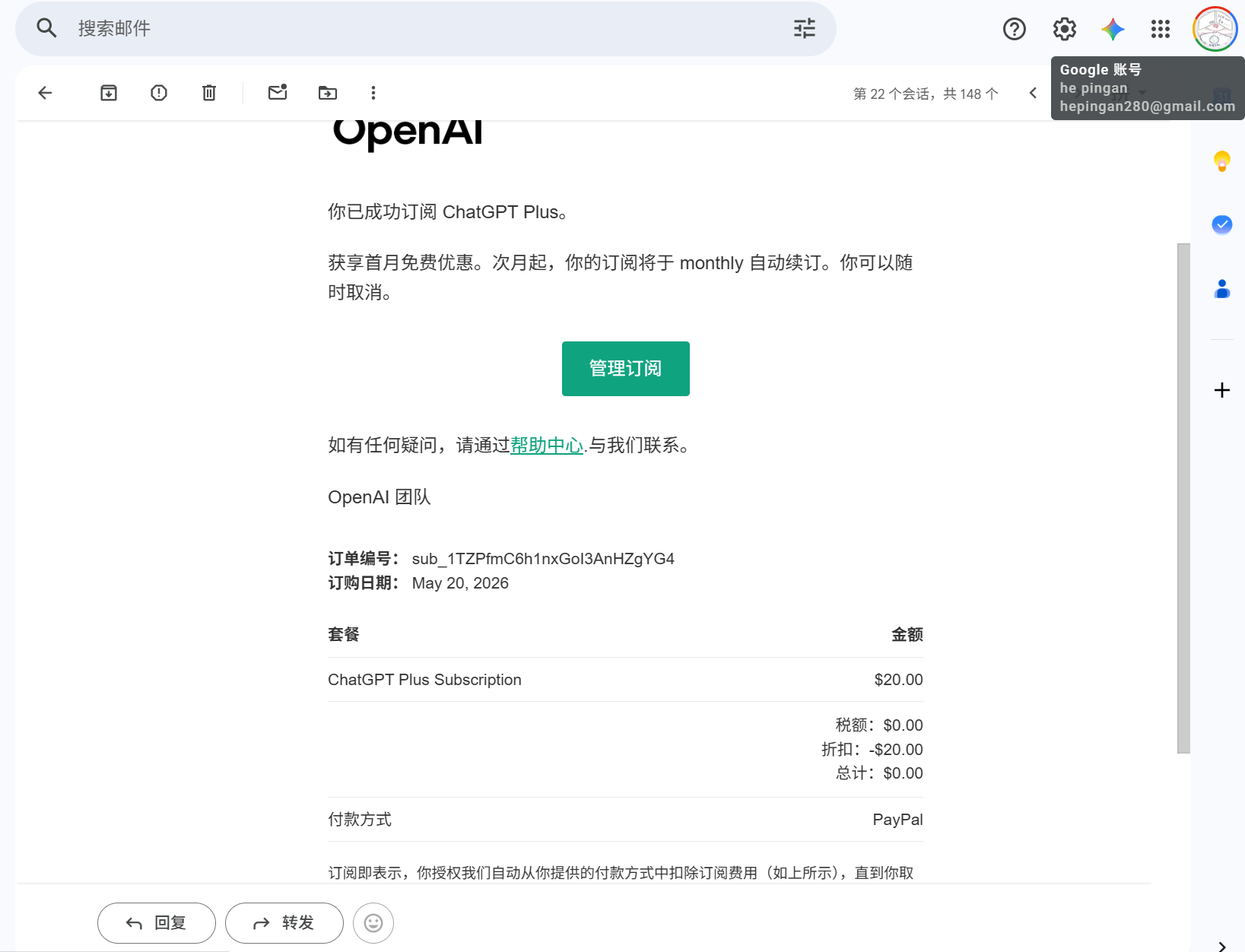Click the date May 20, 2026
Viewport: 1245px width, 952px height.
click(460, 583)
